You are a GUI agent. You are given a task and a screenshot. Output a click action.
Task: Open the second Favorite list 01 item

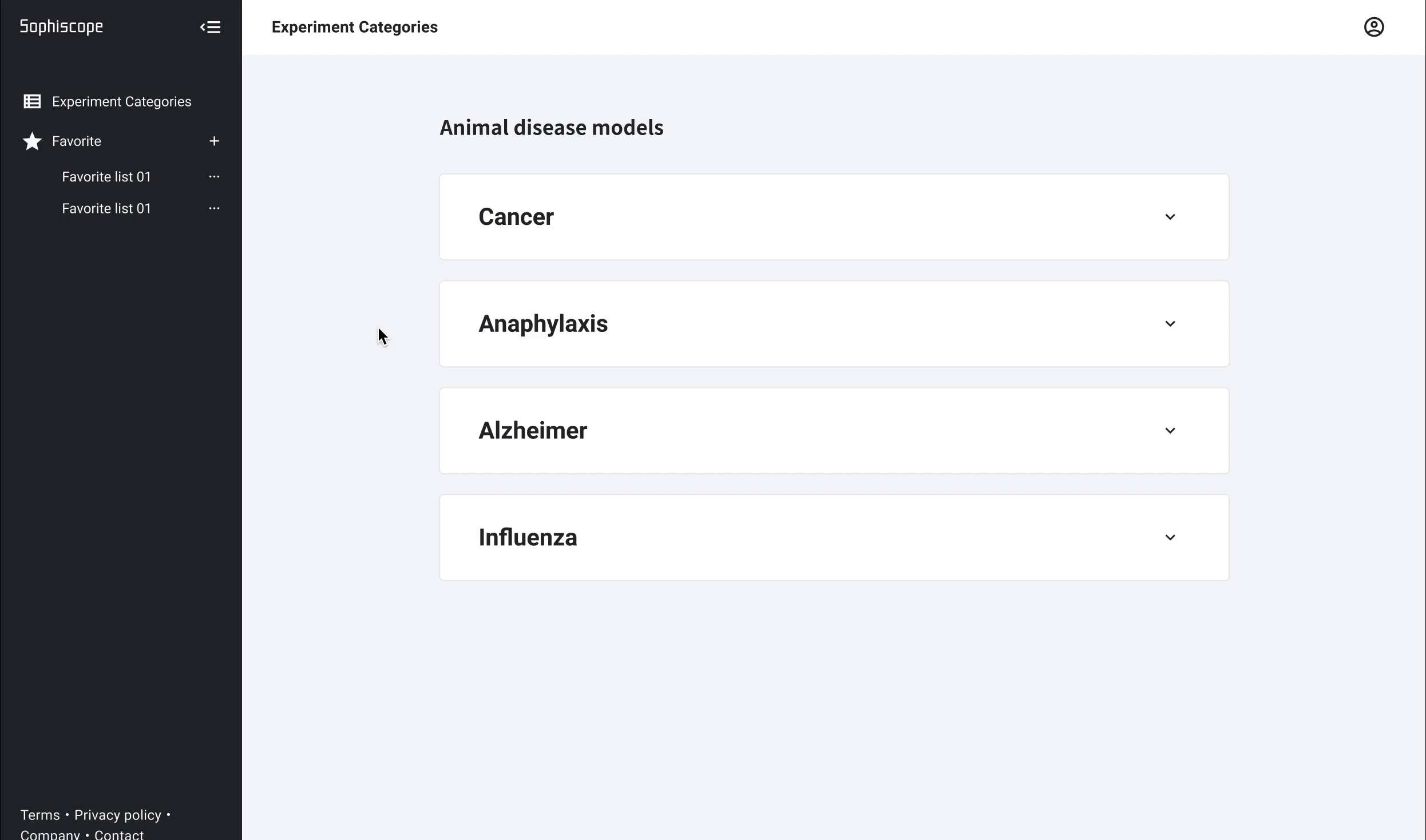[106, 208]
